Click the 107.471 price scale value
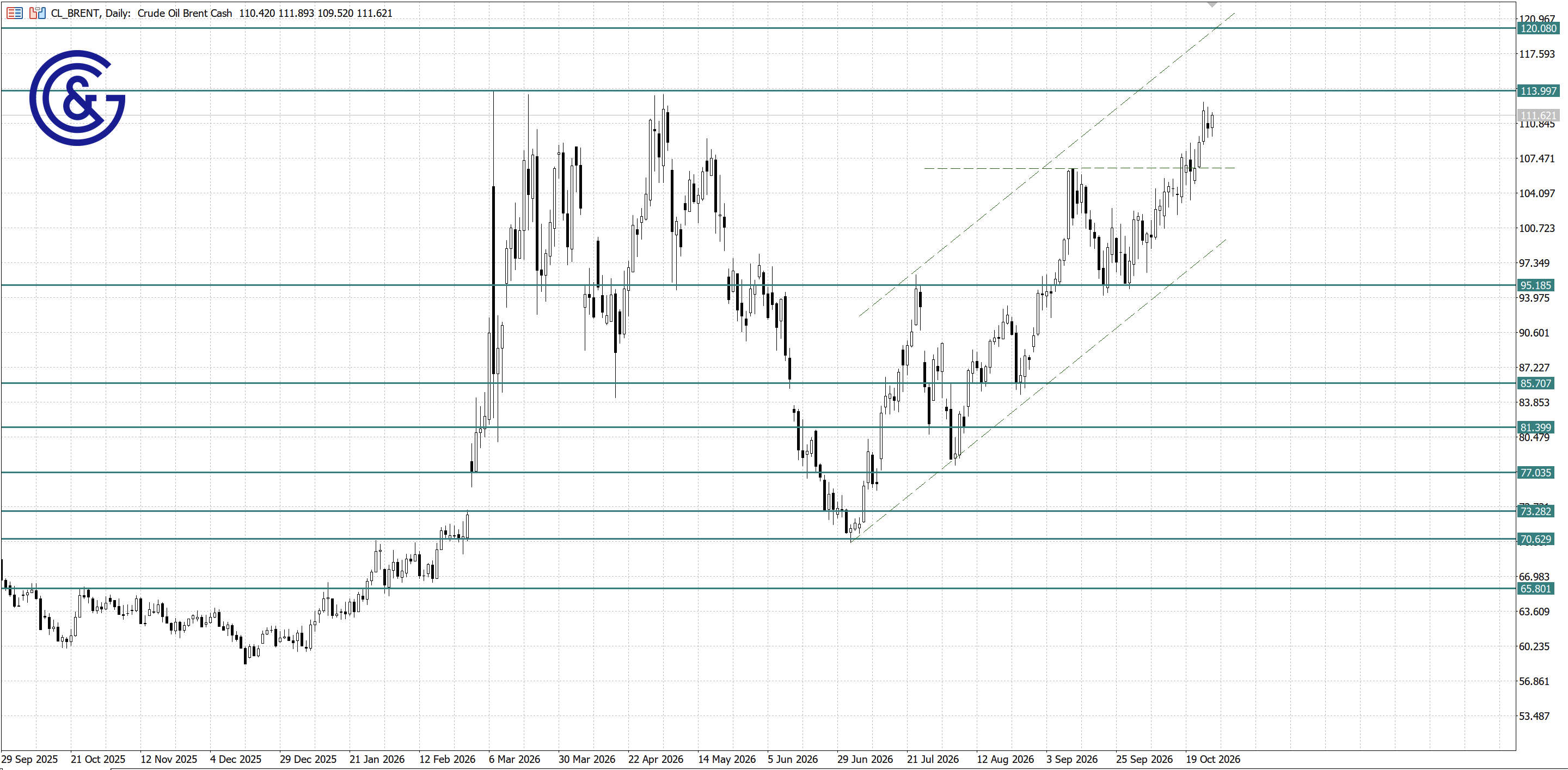The width and height of the screenshot is (1568, 770). (1537, 159)
